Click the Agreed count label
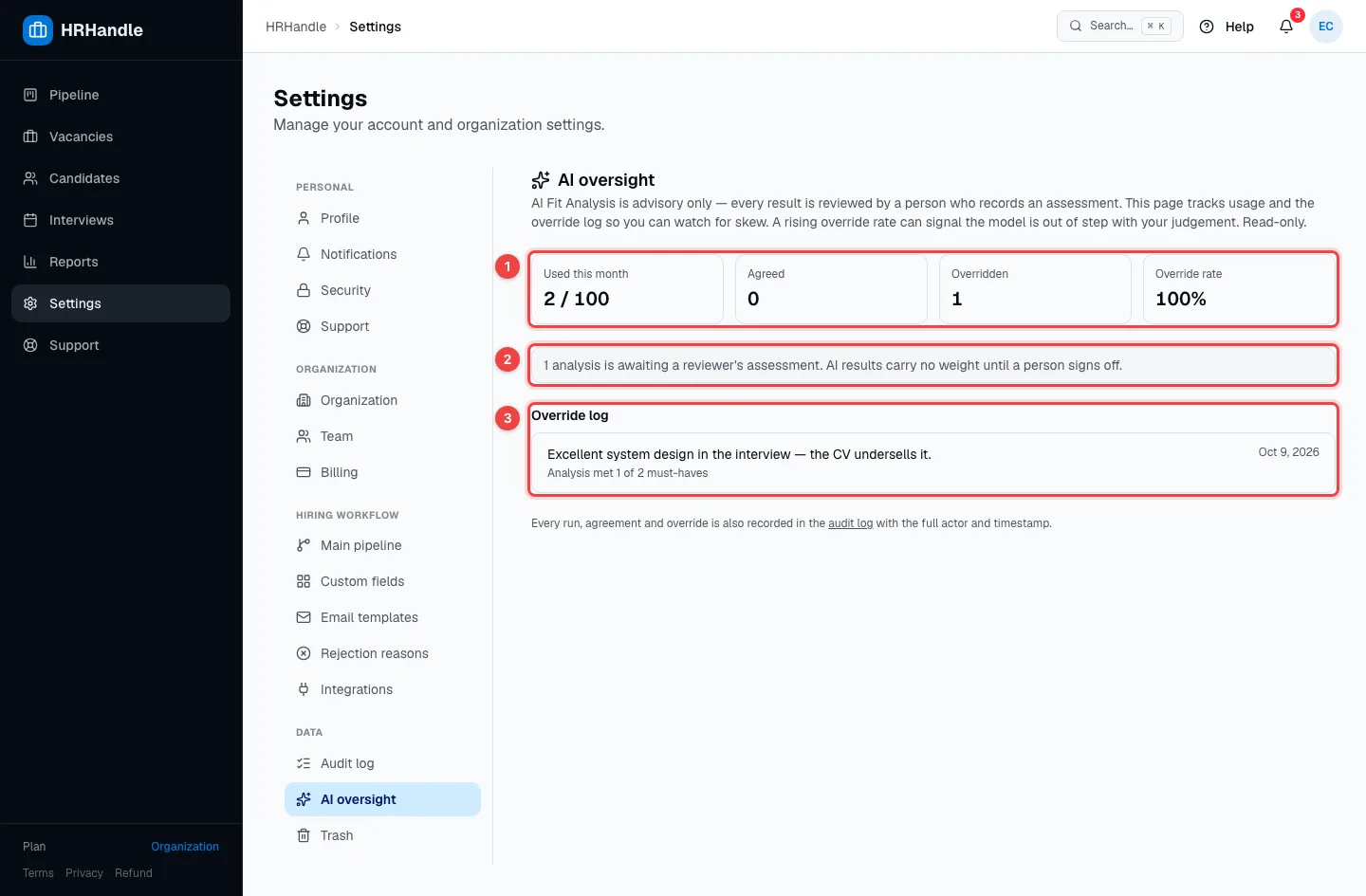This screenshot has height=896, width=1366. (x=766, y=274)
